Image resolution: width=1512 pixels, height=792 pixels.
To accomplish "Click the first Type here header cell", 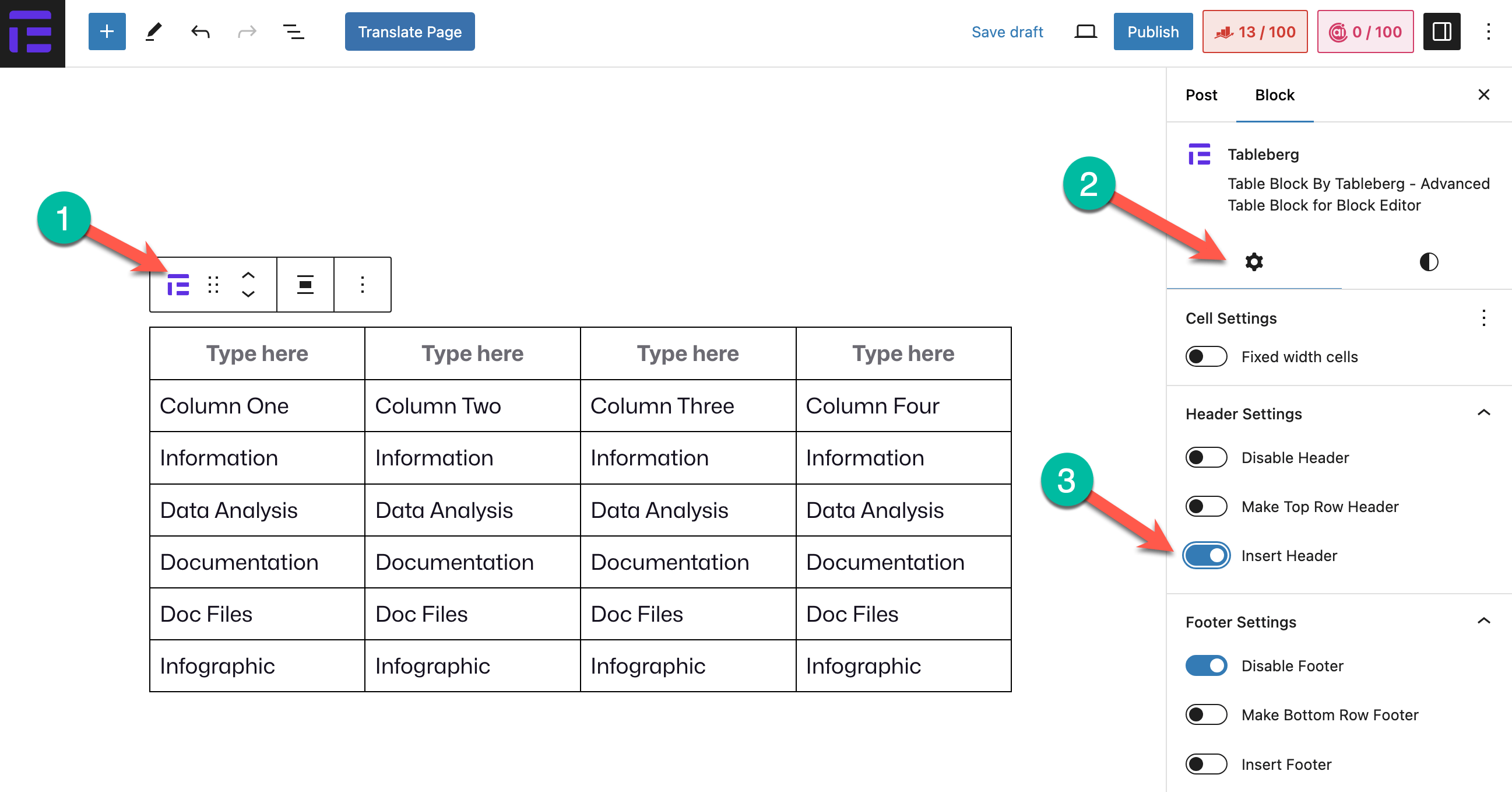I will 257,353.
